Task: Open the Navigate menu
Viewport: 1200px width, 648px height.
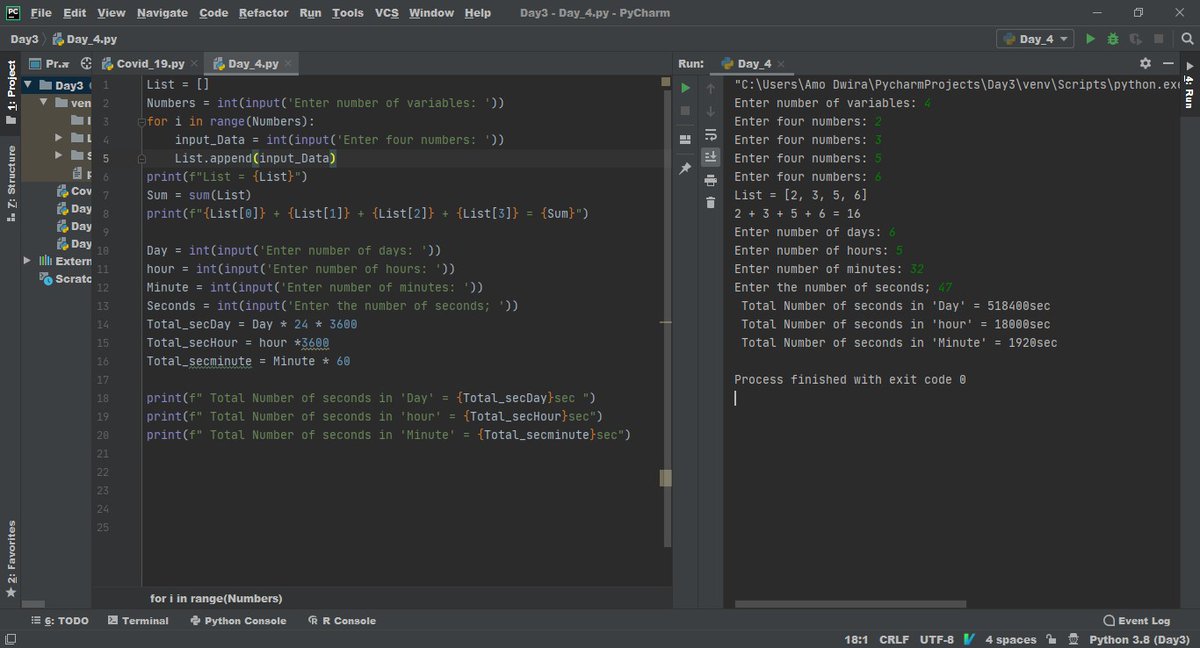Action: coord(162,13)
